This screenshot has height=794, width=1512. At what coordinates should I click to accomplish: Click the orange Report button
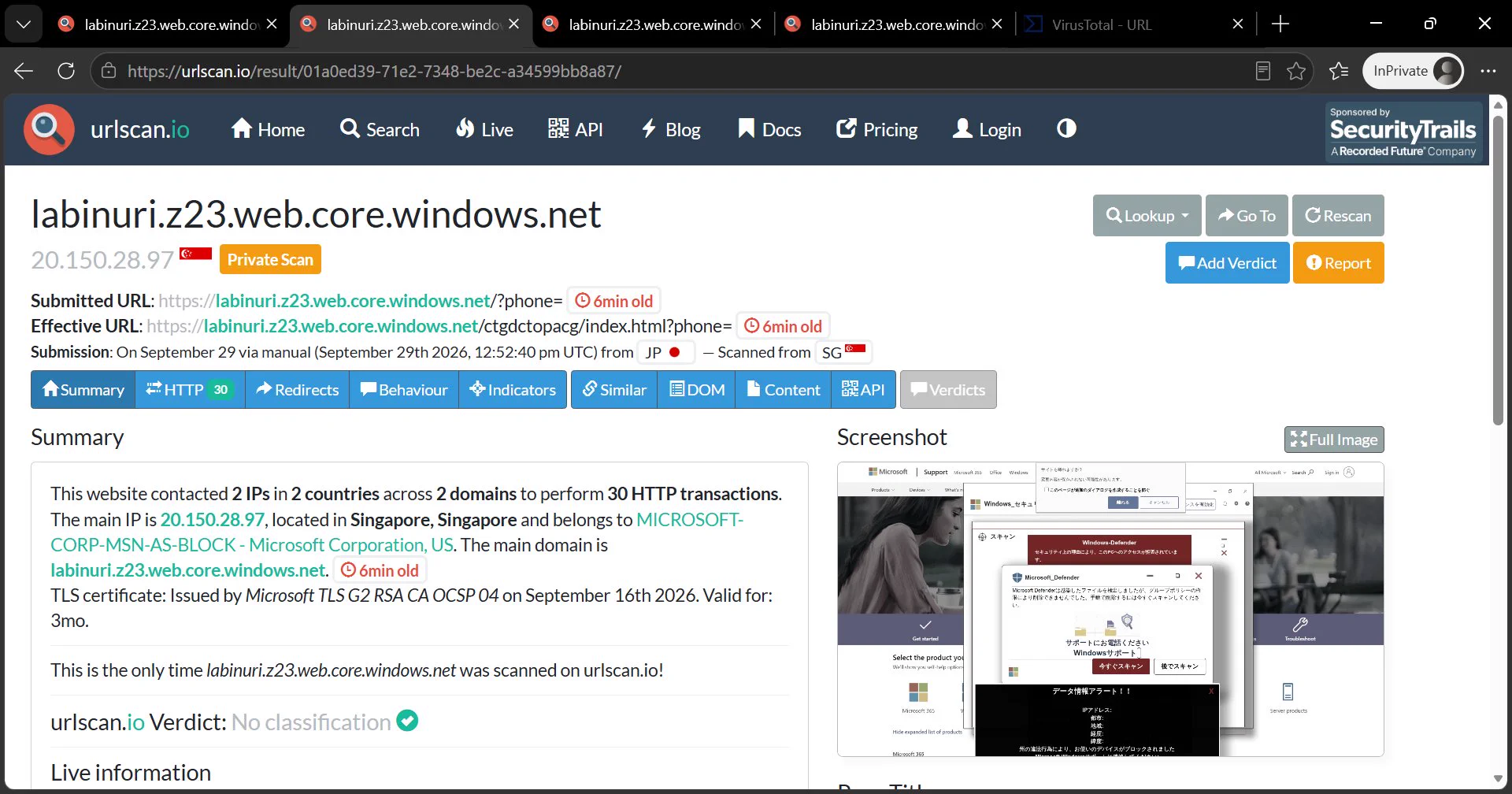(1339, 263)
